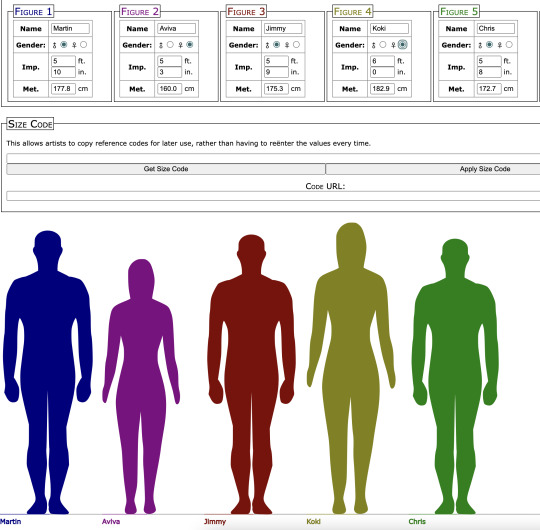Edit Figure 4 metric field 182.9
The width and height of the screenshot is (540, 530).
(382, 89)
